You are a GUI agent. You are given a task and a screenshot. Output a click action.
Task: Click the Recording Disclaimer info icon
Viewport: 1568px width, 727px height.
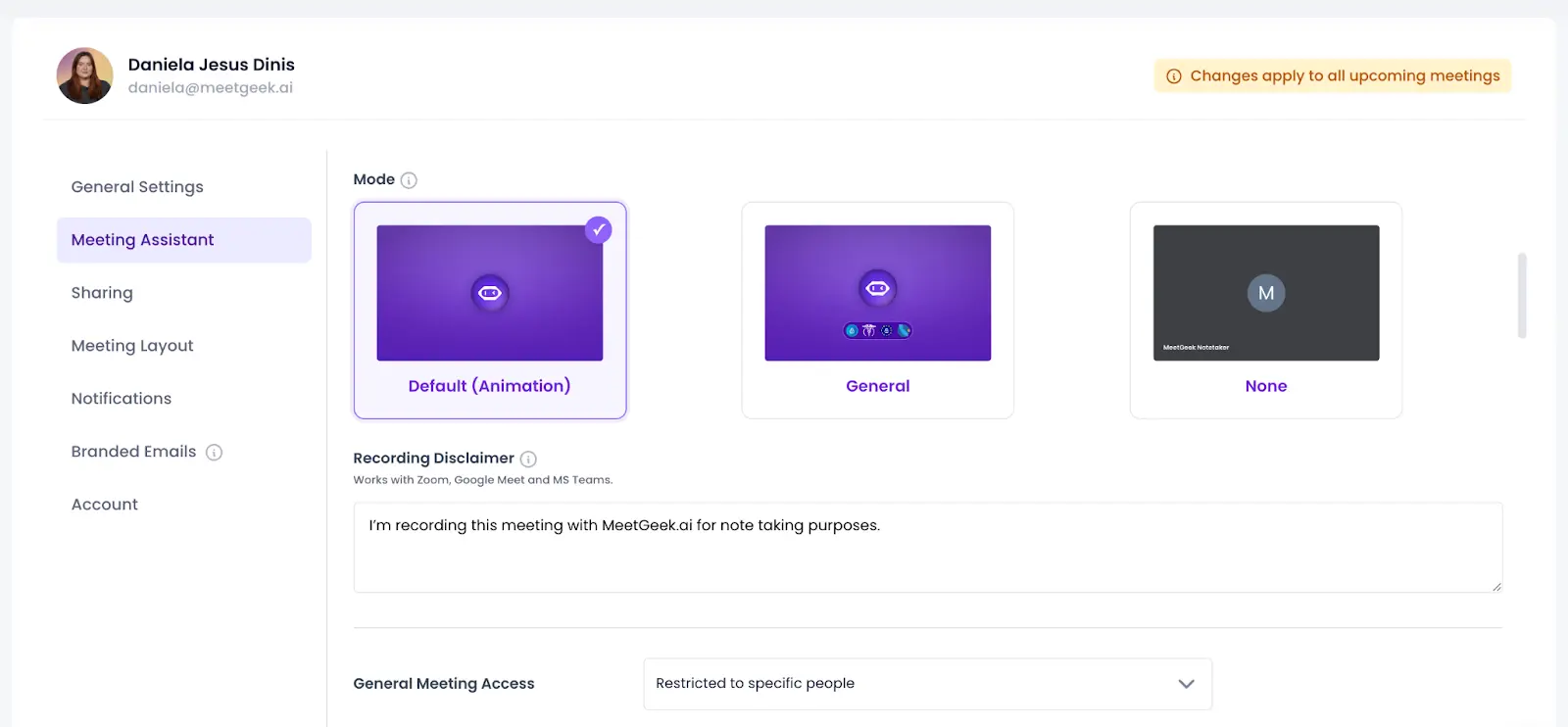point(528,459)
